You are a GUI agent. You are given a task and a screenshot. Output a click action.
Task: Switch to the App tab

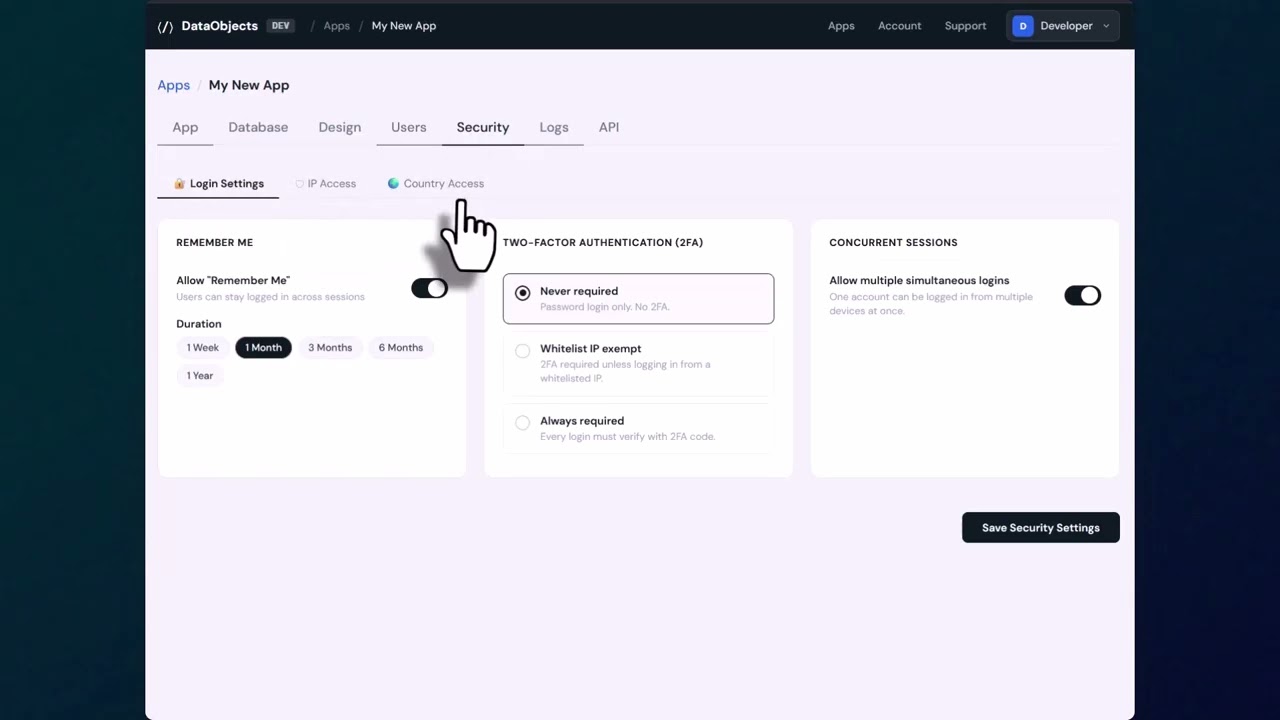tap(185, 128)
